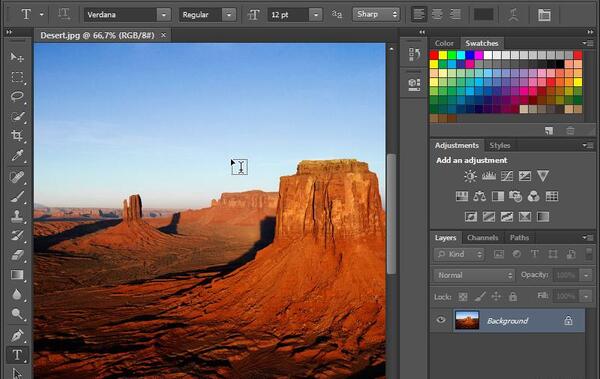Hide the Background layer visibility eye
The height and width of the screenshot is (379, 600).
[441, 320]
